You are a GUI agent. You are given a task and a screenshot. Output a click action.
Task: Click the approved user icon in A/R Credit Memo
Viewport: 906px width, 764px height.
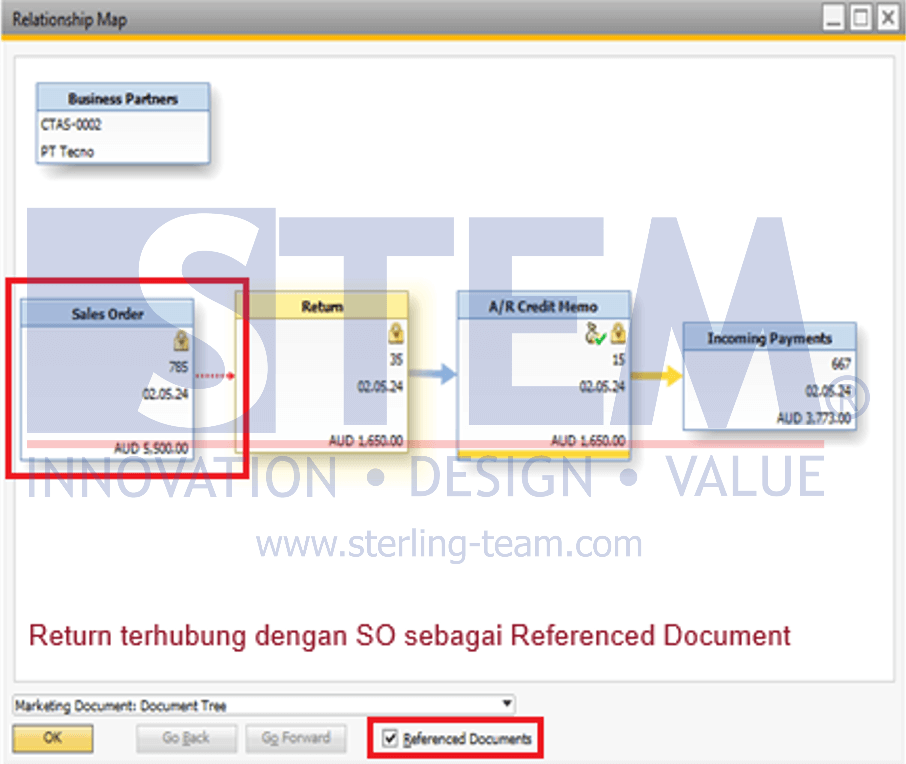click(596, 333)
